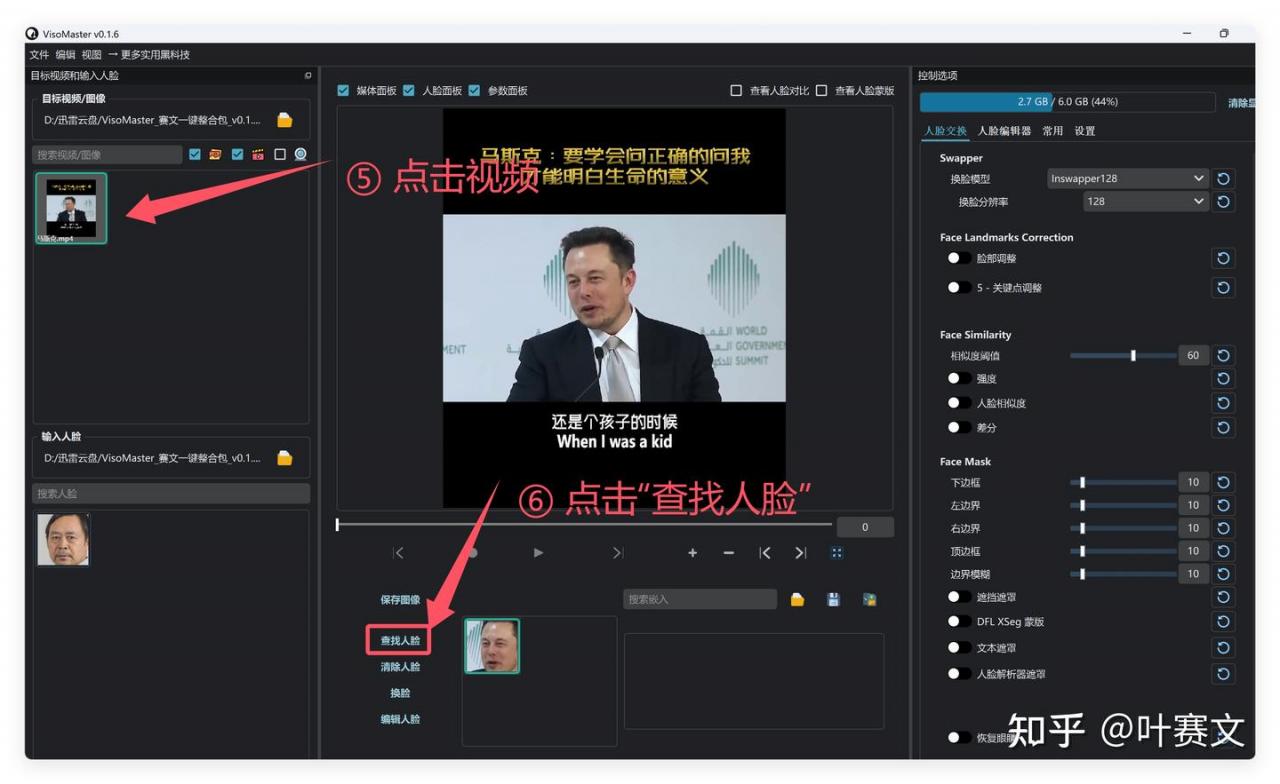Adjust 下边框 slider
The height and width of the screenshot is (784, 1280).
[1122, 482]
